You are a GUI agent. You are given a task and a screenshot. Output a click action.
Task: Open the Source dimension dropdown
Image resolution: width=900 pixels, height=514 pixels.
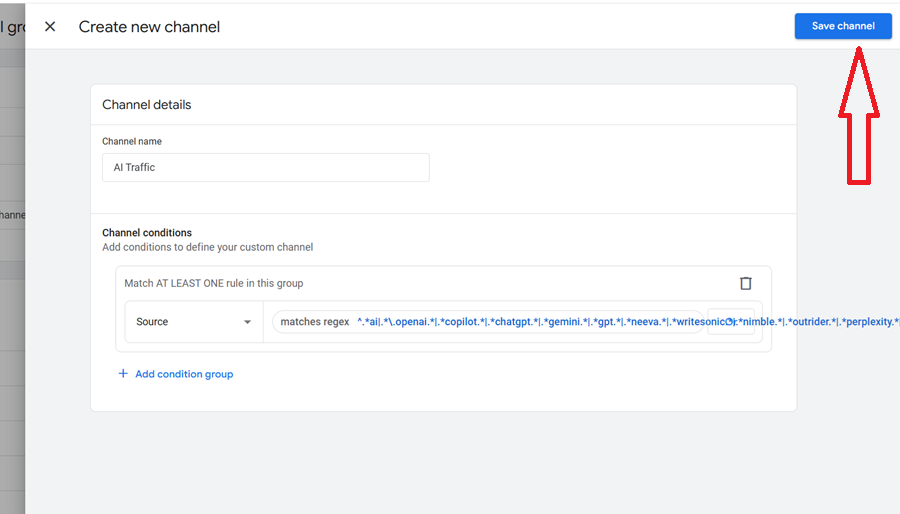(193, 322)
